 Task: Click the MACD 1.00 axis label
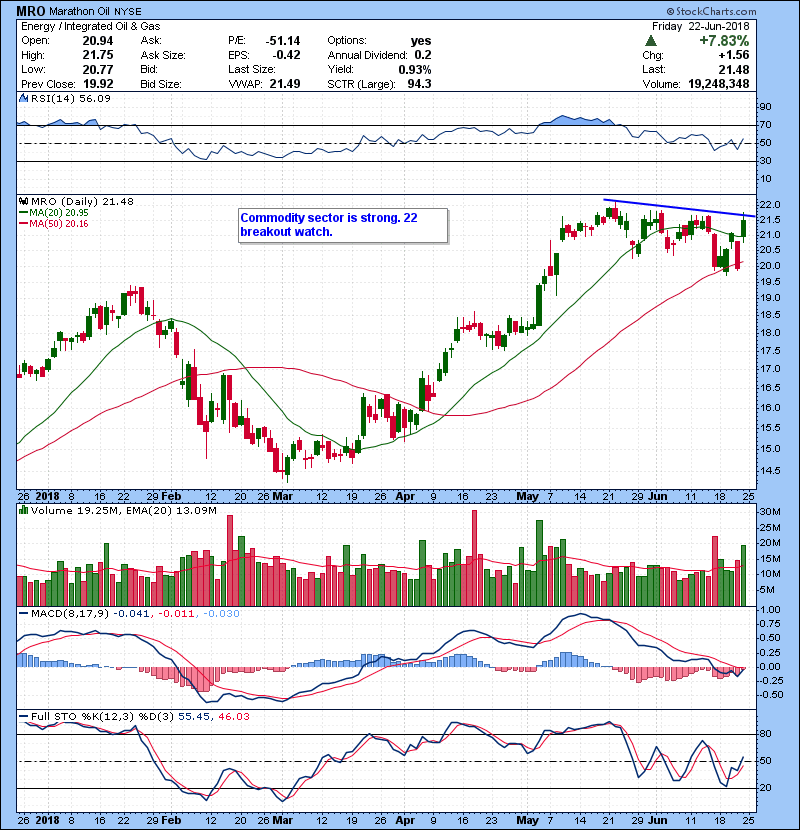pos(770,610)
